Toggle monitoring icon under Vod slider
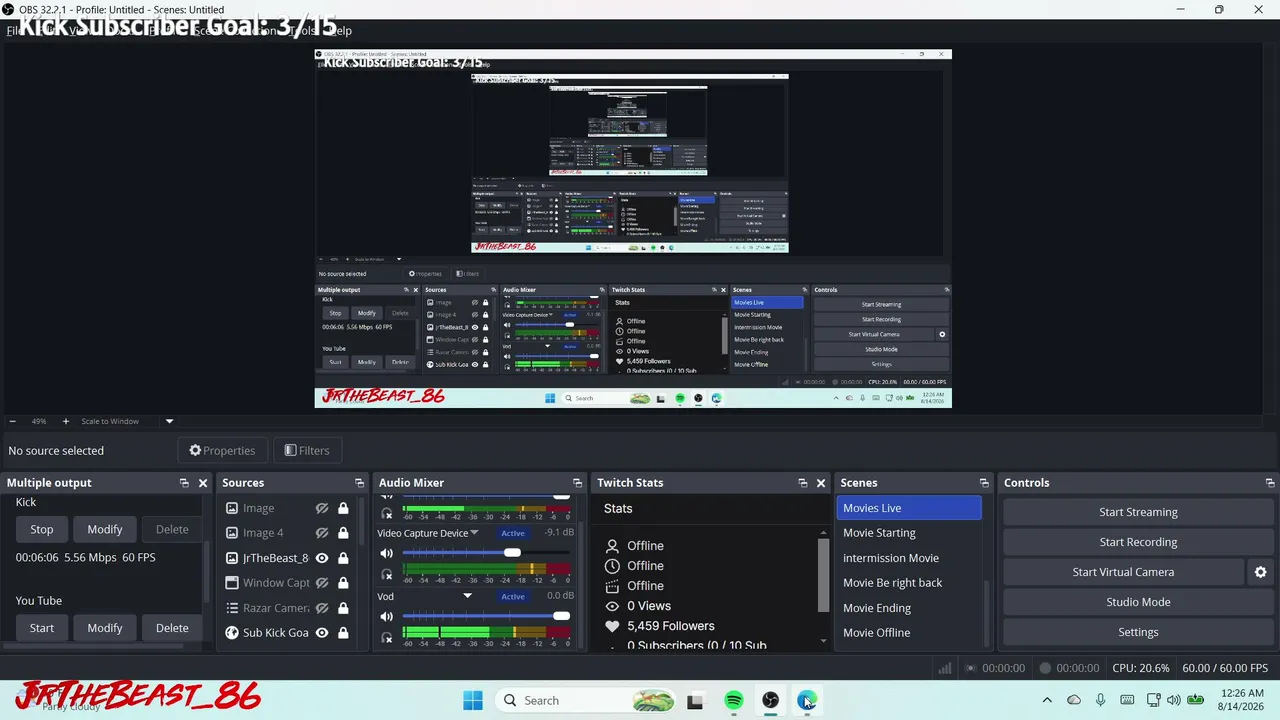The image size is (1280, 720). [x=387, y=637]
